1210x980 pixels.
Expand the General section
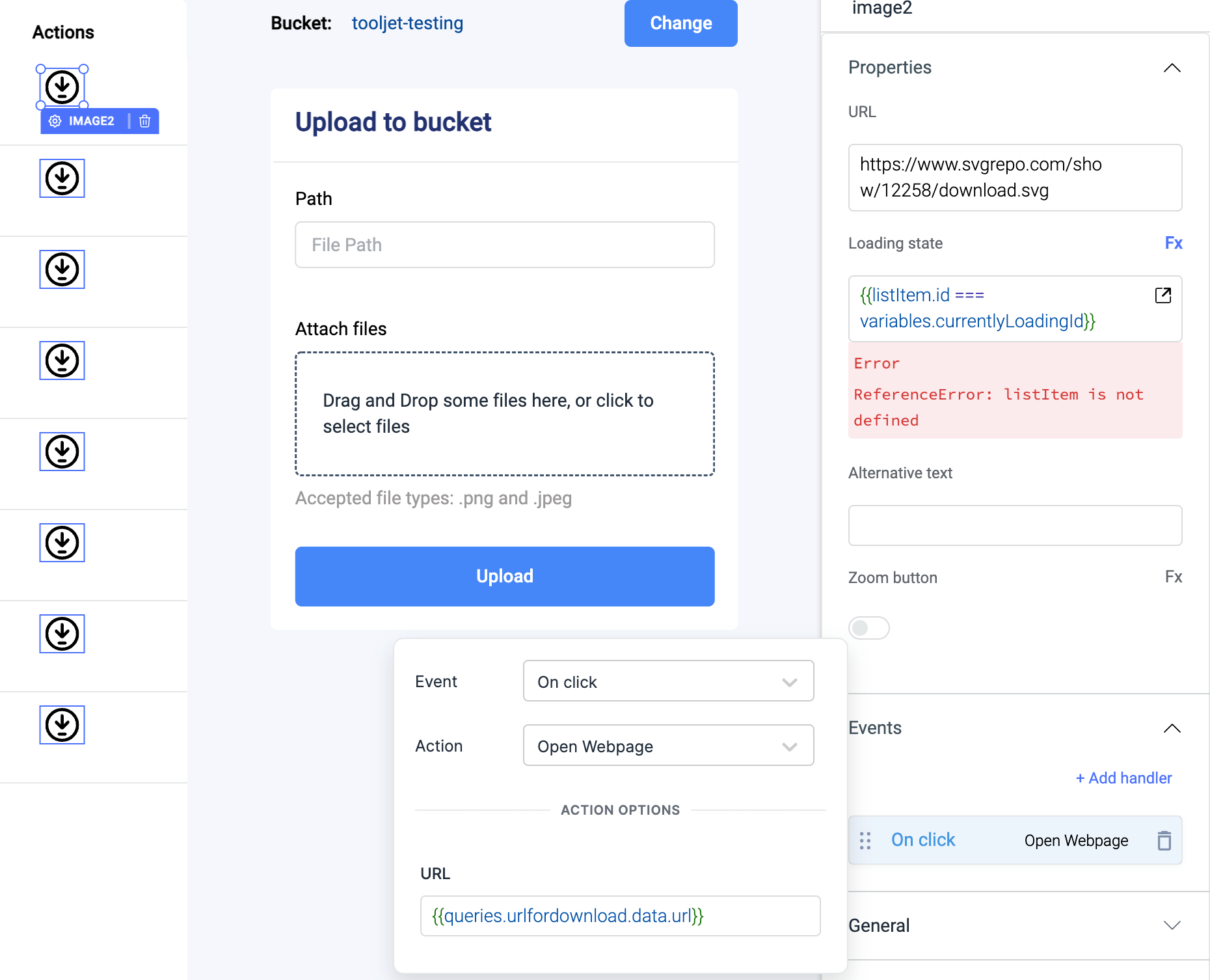1172,925
